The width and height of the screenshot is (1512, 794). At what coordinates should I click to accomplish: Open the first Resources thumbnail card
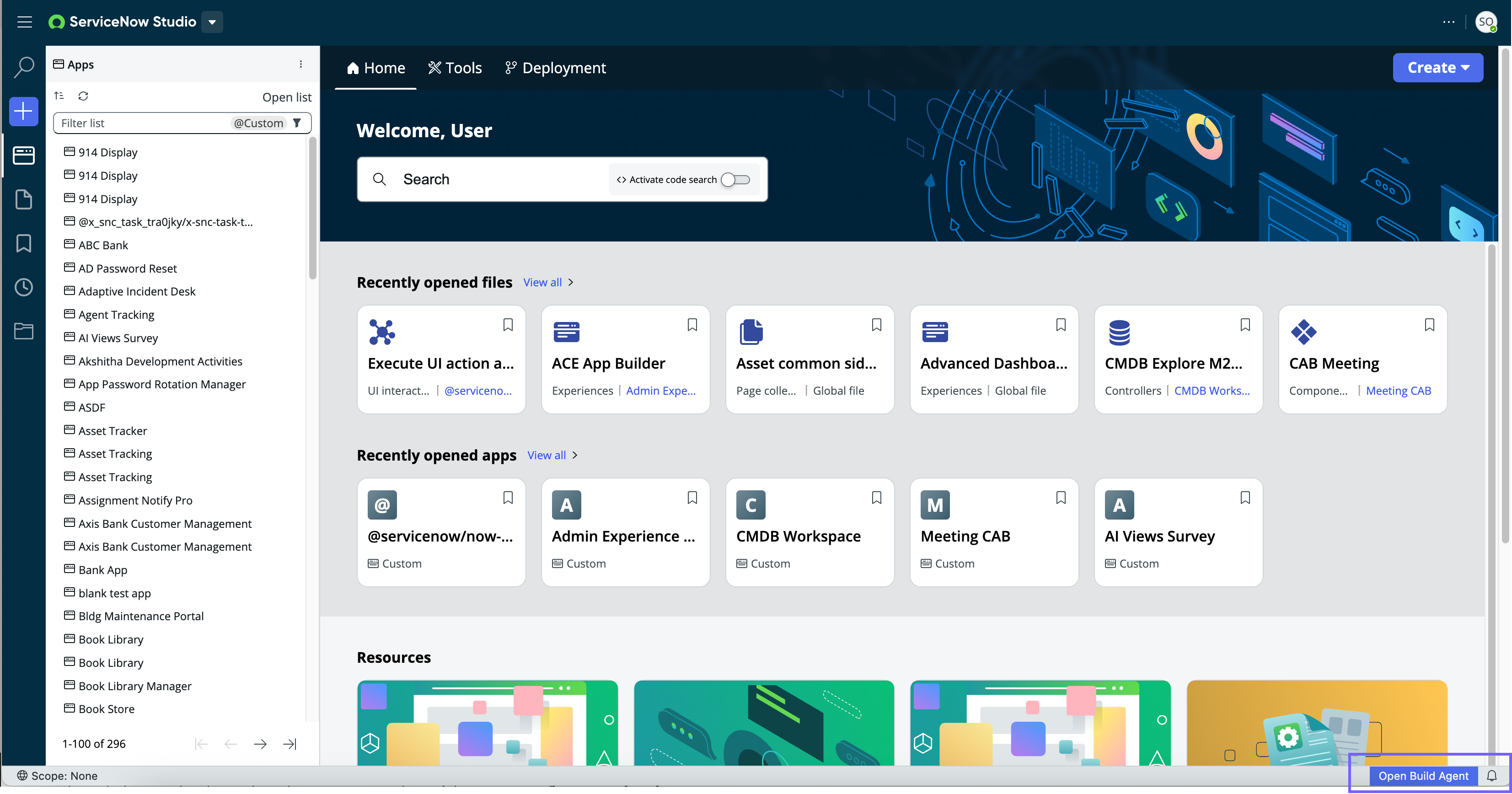point(487,723)
